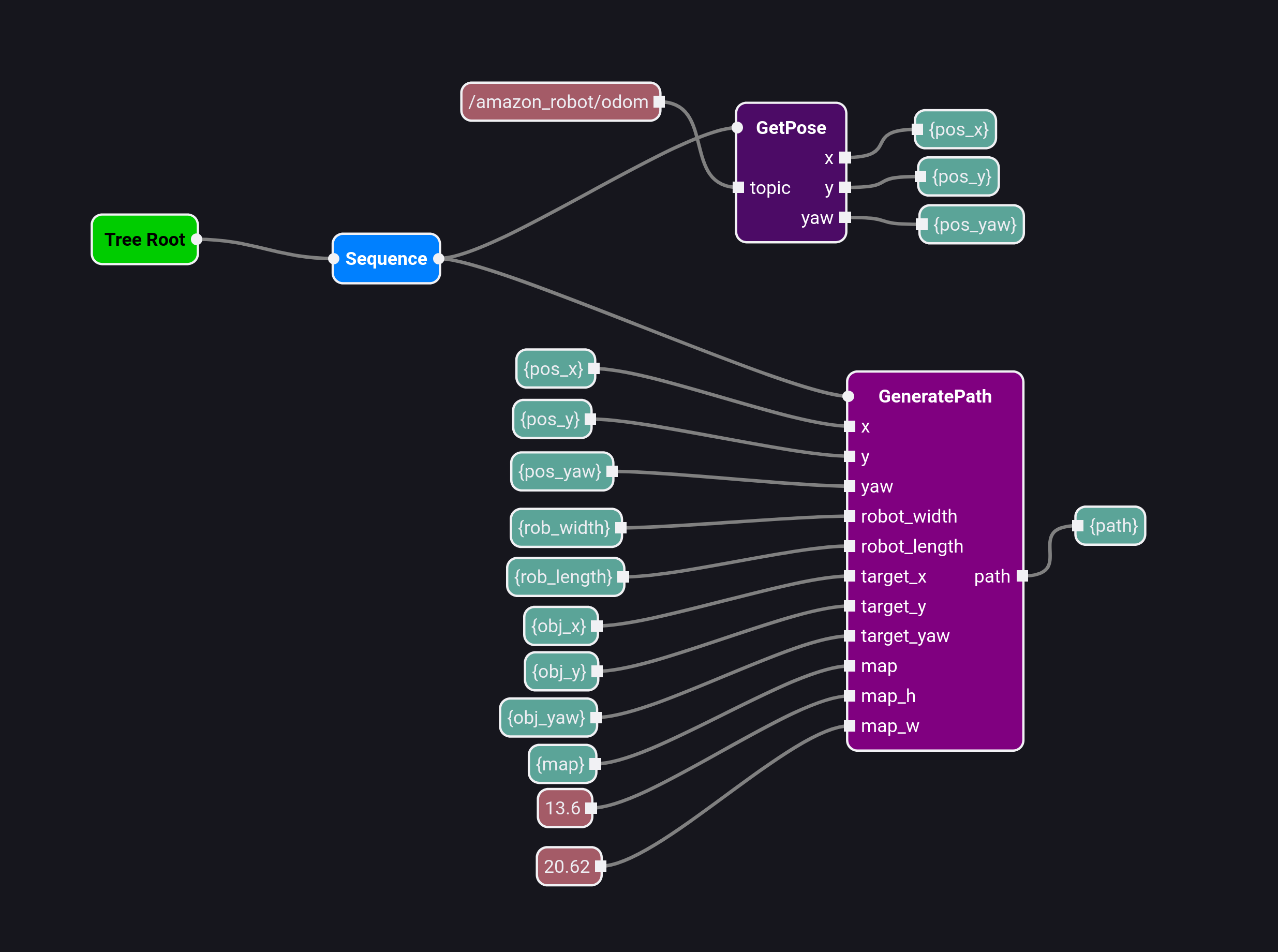
Task: Click the {rob_width} node's output port square
Action: (x=620, y=527)
